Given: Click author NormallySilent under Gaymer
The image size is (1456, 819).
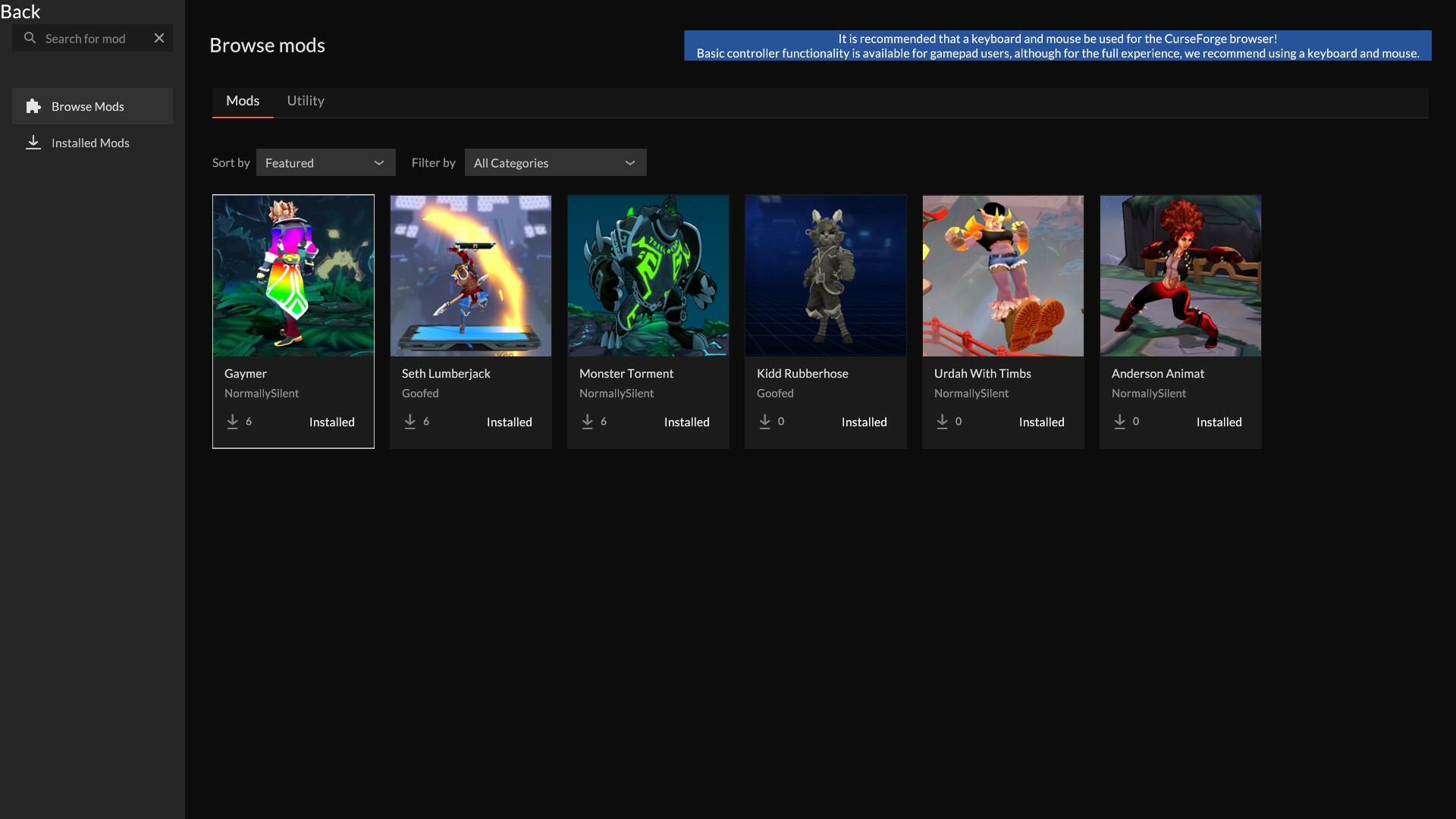Looking at the screenshot, I should [x=262, y=394].
